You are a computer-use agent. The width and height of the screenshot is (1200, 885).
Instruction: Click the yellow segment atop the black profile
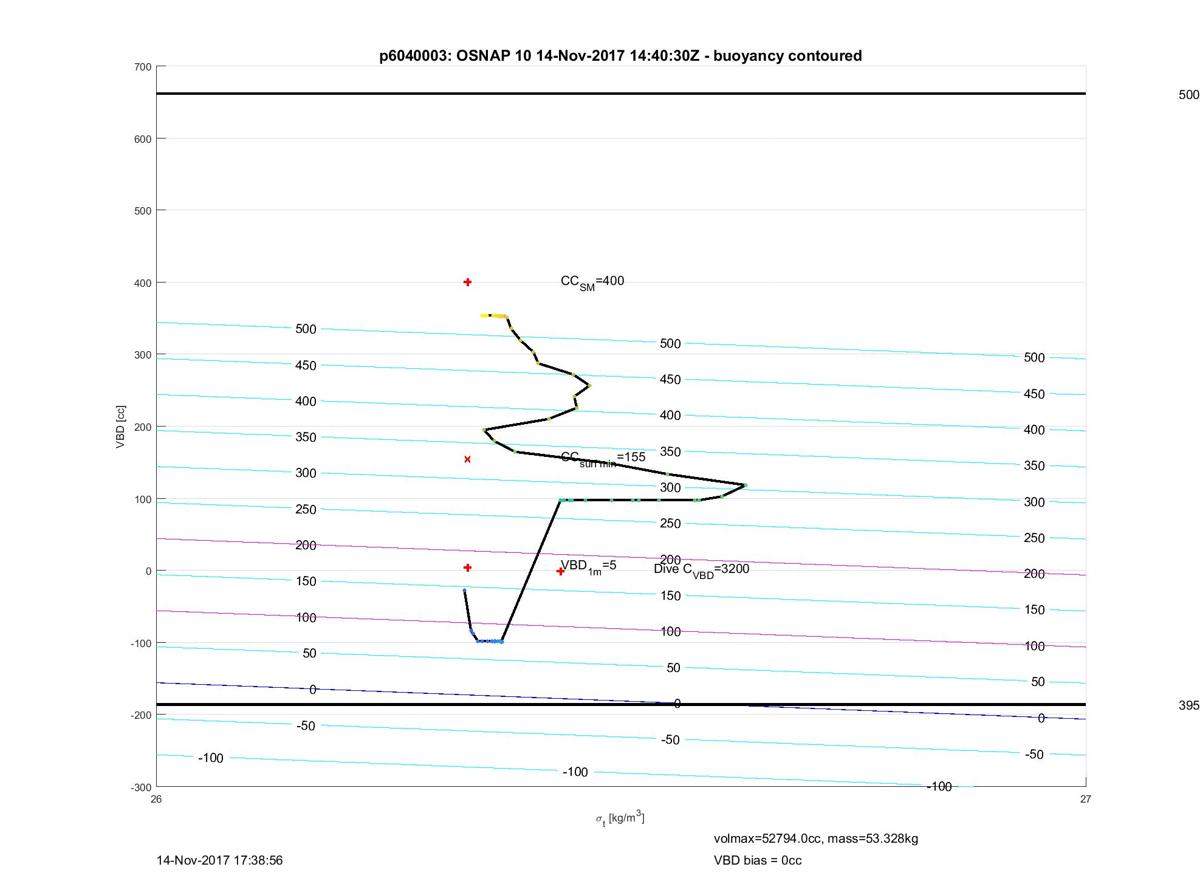[x=494, y=315]
